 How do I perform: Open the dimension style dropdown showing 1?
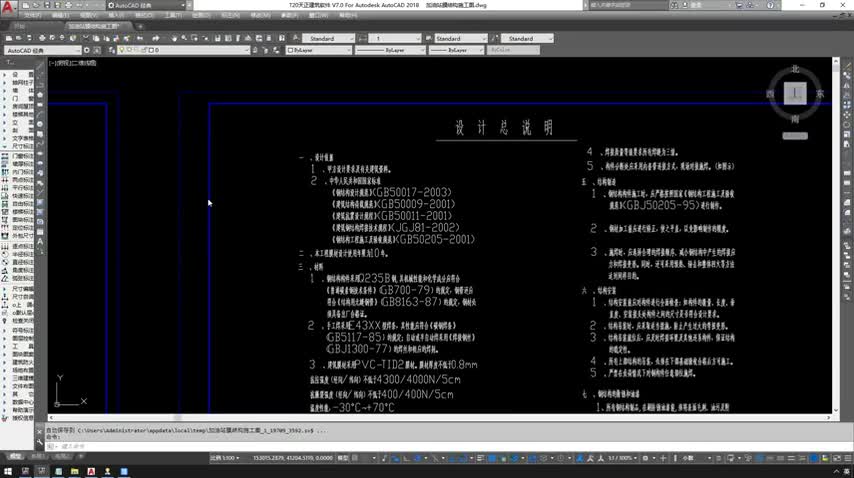coord(395,39)
